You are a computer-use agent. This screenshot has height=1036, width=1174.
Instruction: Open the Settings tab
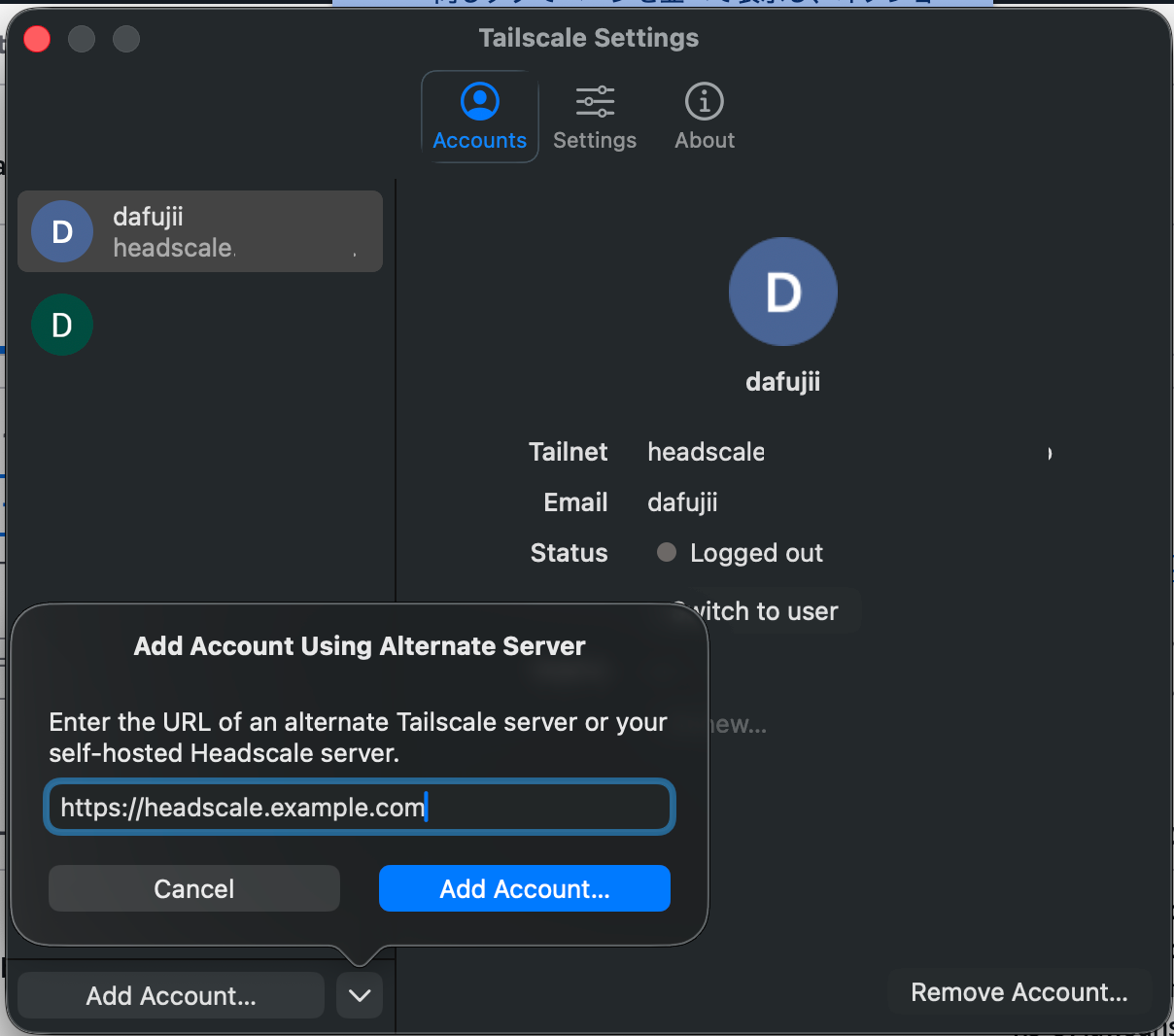click(595, 117)
